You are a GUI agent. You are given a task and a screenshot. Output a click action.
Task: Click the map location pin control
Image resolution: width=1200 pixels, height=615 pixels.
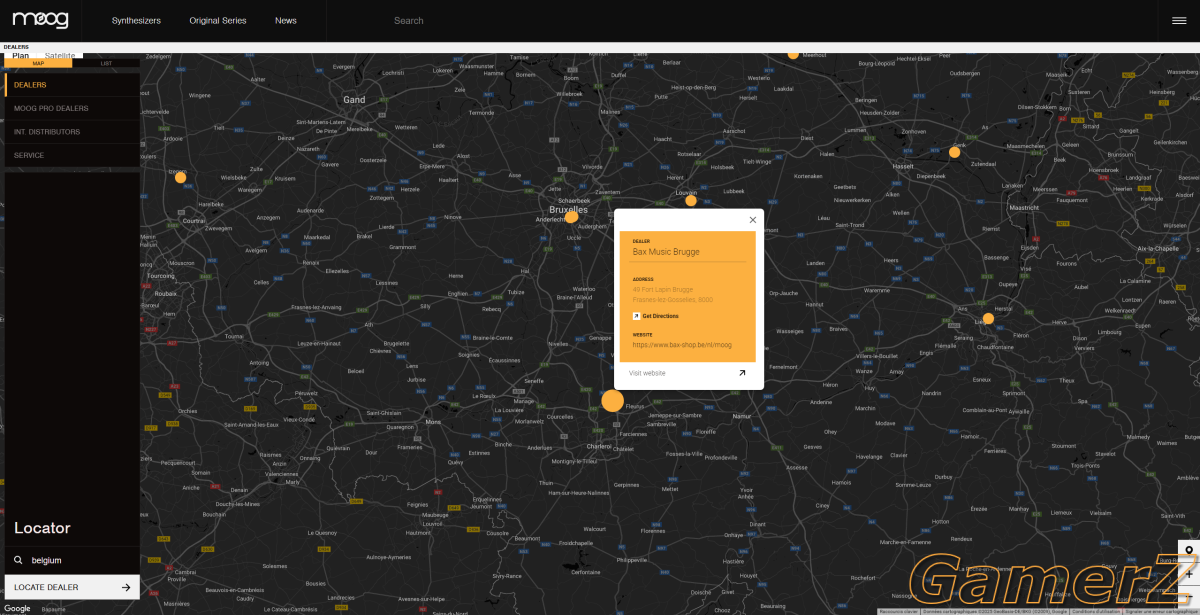coord(1188,551)
